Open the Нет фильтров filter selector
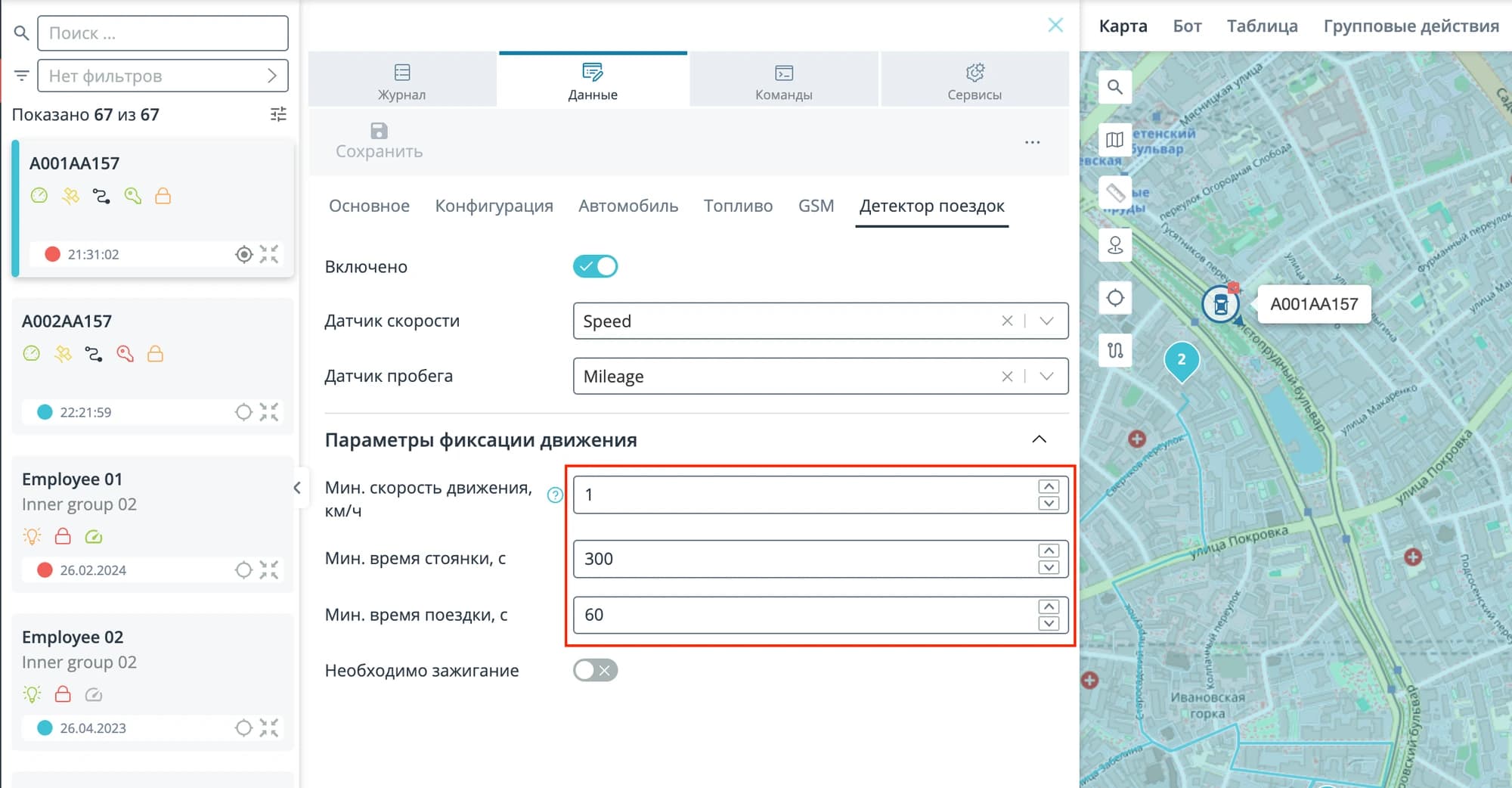Screen dimensions: 1512x788 coord(163,76)
